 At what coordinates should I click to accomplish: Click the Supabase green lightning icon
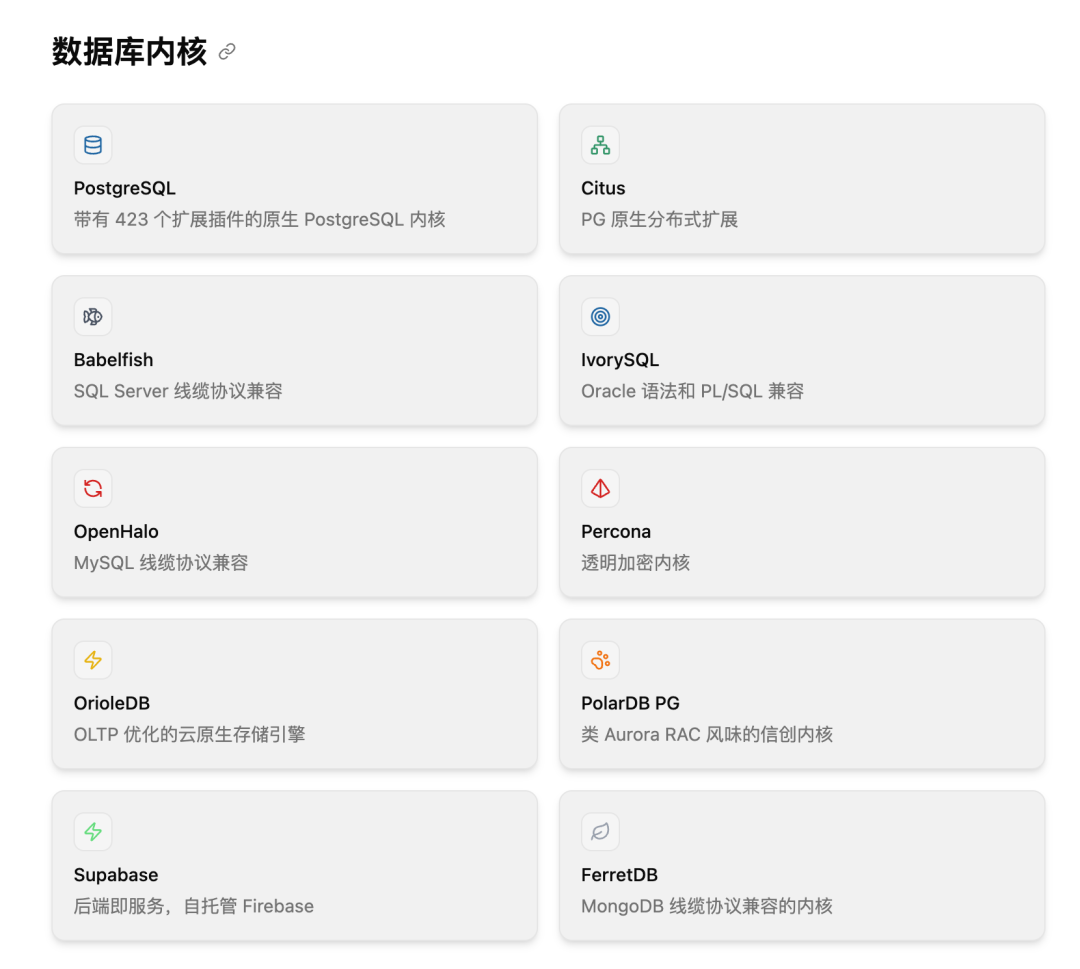[x=93, y=831]
